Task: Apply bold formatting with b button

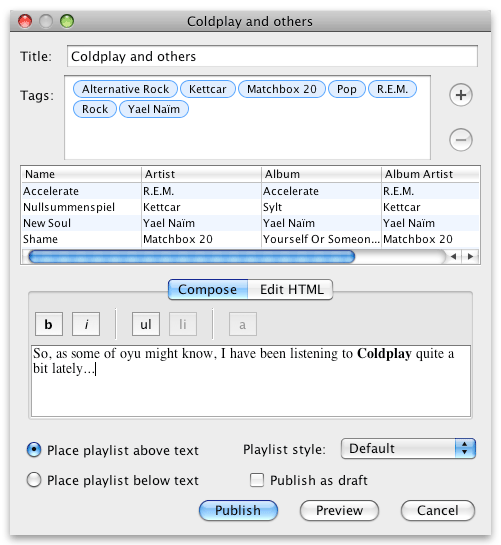Action: 49,324
